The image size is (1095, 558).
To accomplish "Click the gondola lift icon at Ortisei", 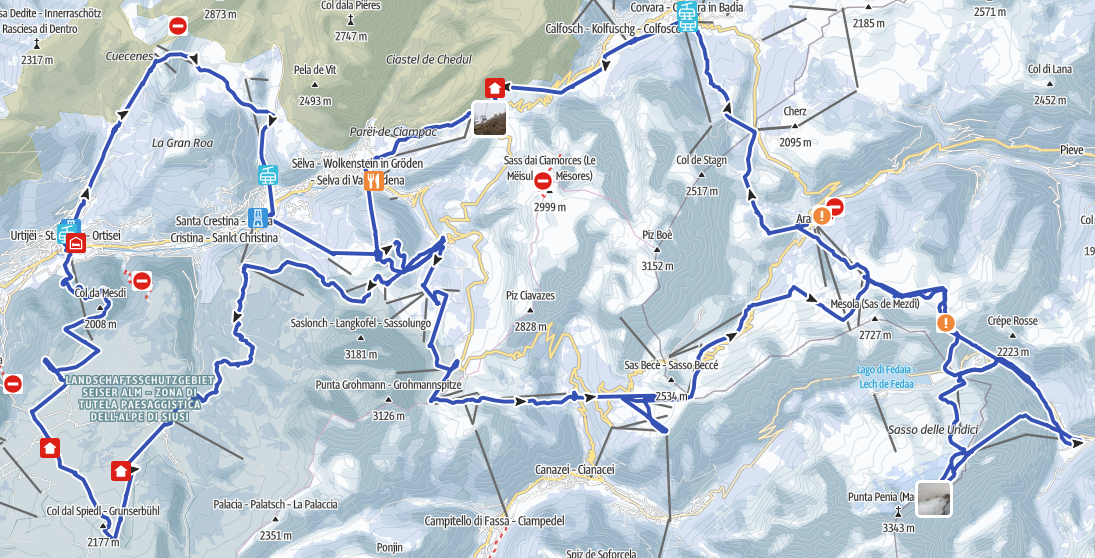I will [69, 229].
